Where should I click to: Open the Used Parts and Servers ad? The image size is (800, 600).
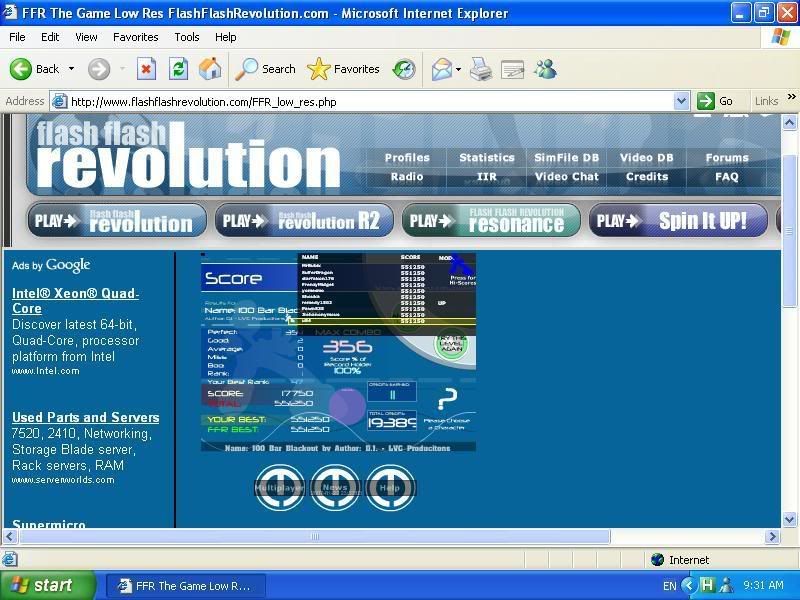(85, 417)
